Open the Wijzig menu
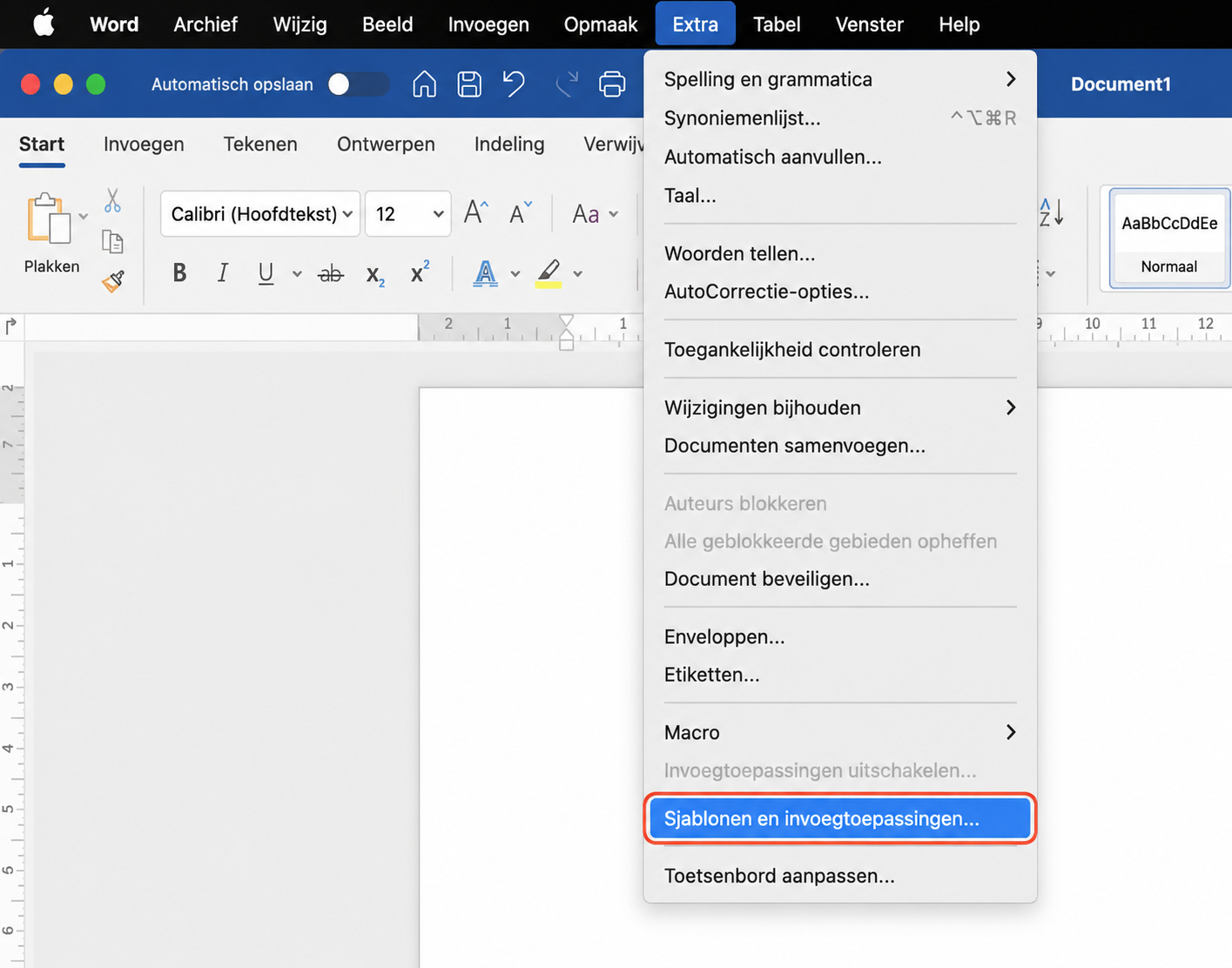This screenshot has height=968, width=1232. pos(300,24)
